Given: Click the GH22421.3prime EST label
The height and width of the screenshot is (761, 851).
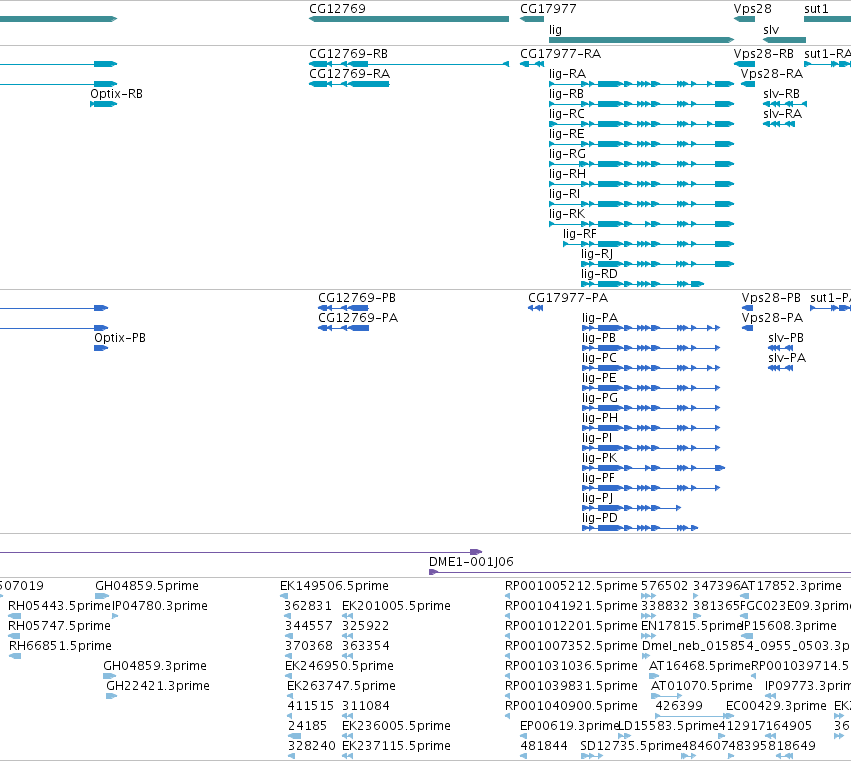Looking at the screenshot, I should point(158,686).
